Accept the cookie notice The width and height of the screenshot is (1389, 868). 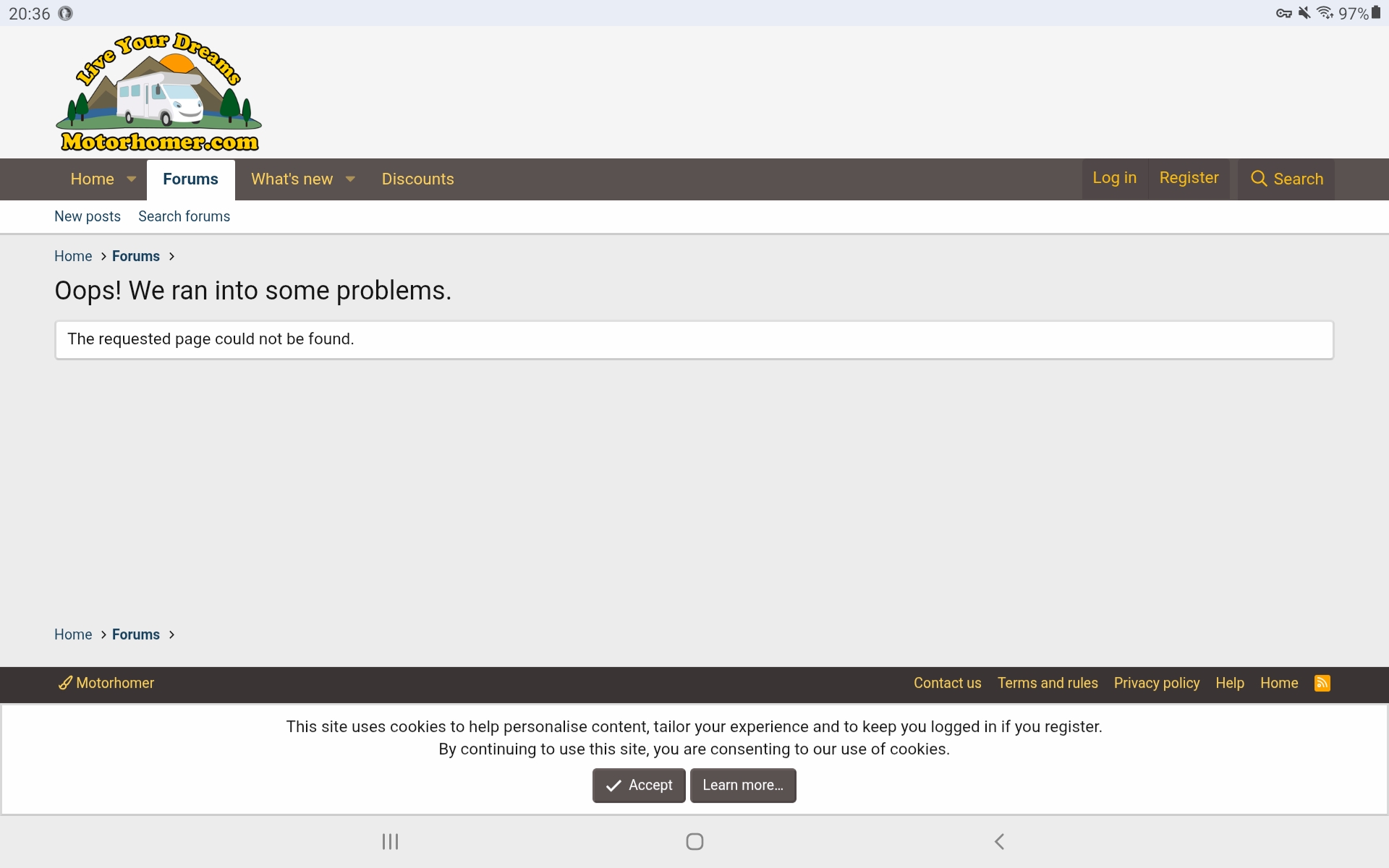[638, 785]
